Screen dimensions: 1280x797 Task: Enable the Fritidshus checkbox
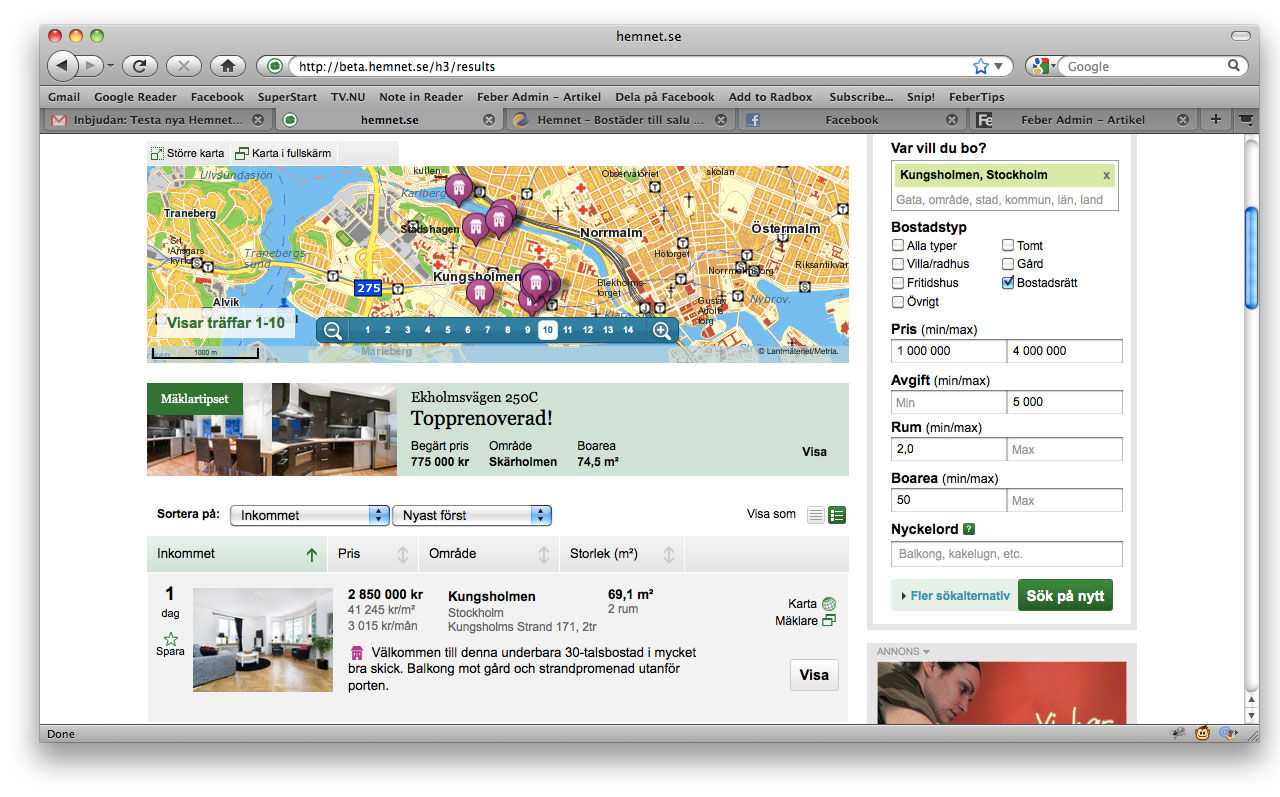tap(898, 283)
